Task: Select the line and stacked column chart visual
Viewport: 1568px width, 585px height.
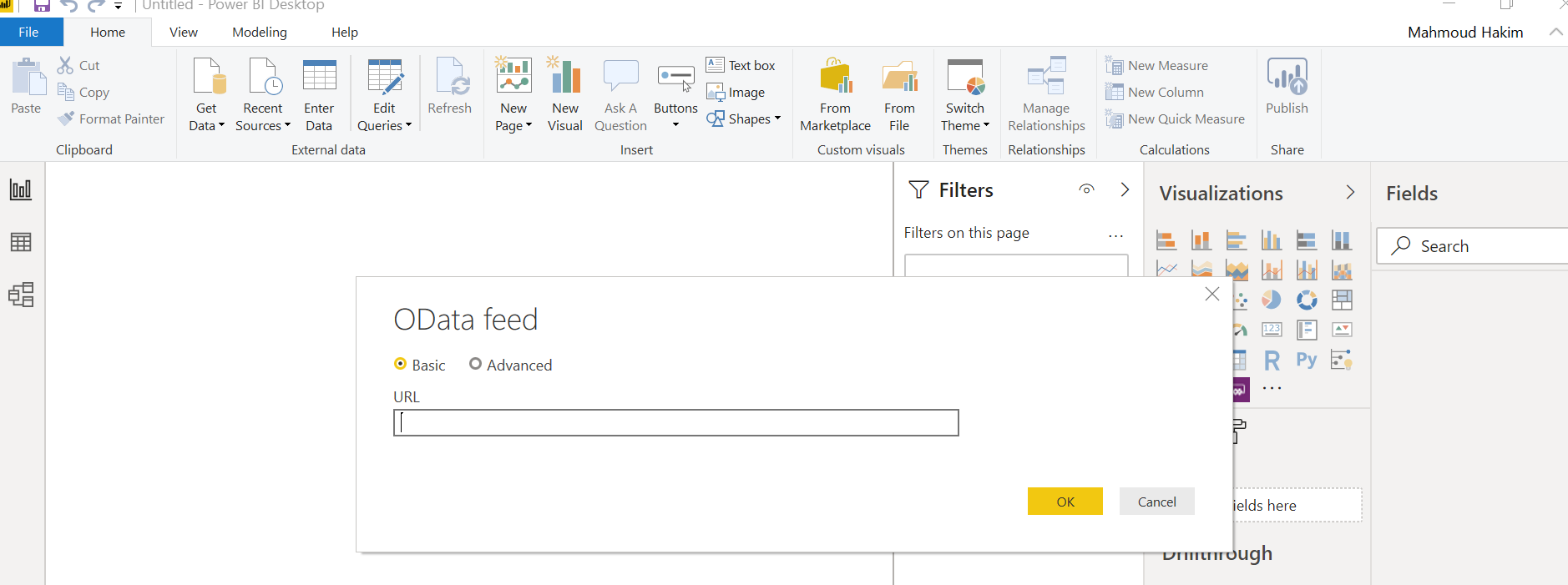Action: pyautogui.click(x=1272, y=270)
